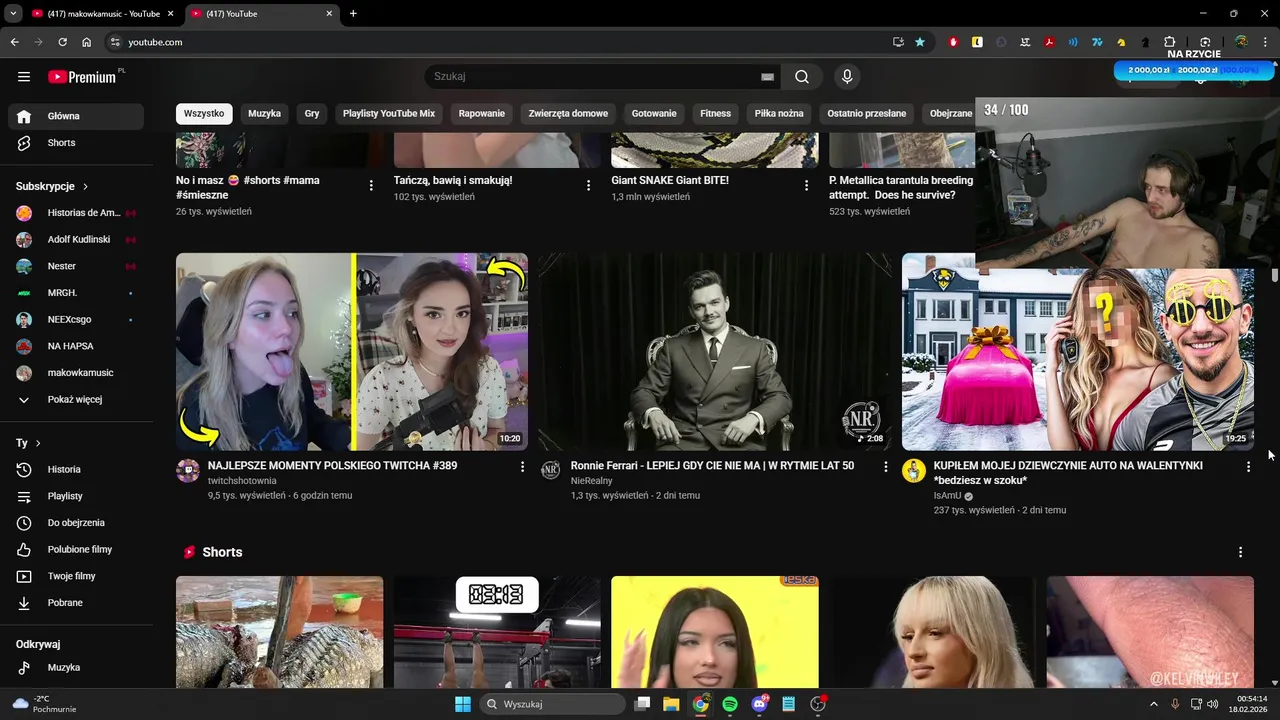Screen dimensions: 1280x720
Task: Open Historia in the sidebar
Action: click(76, 469)
